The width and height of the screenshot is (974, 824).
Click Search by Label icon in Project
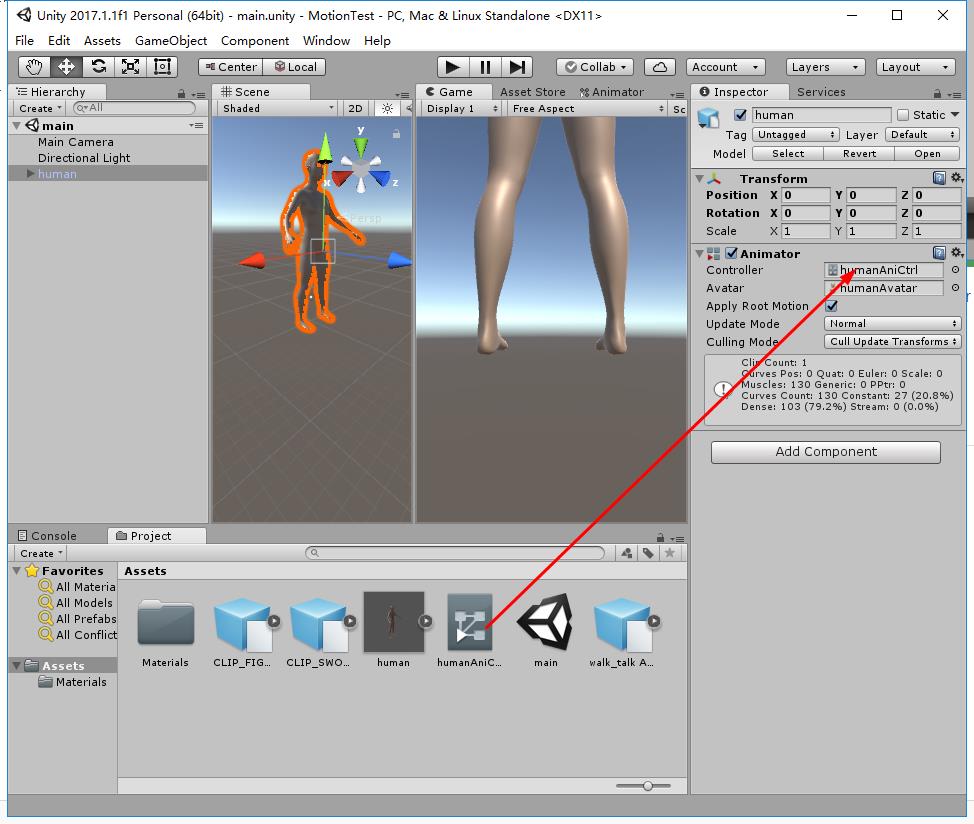(649, 553)
